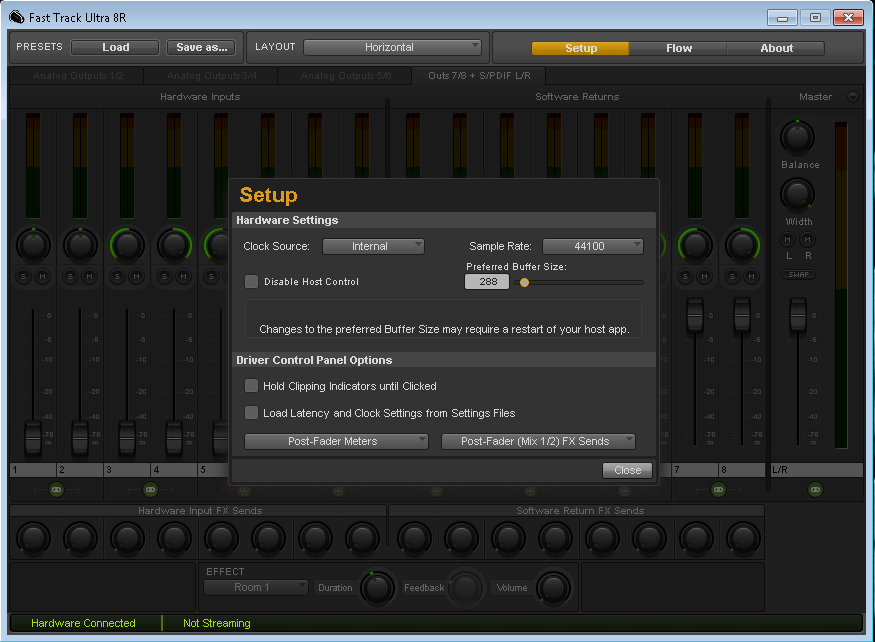Link software return channels 7 and 8
875x642 pixels.
point(718,490)
